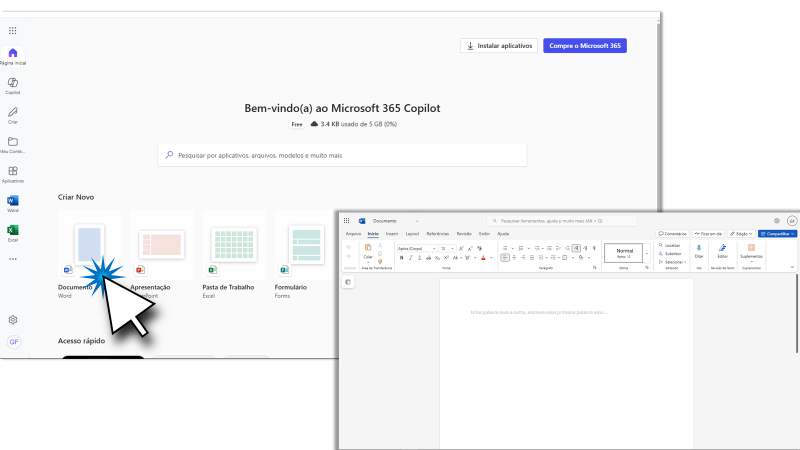Click the Colar paste icon
Image resolution: width=800 pixels, height=450 pixels.
click(x=368, y=247)
